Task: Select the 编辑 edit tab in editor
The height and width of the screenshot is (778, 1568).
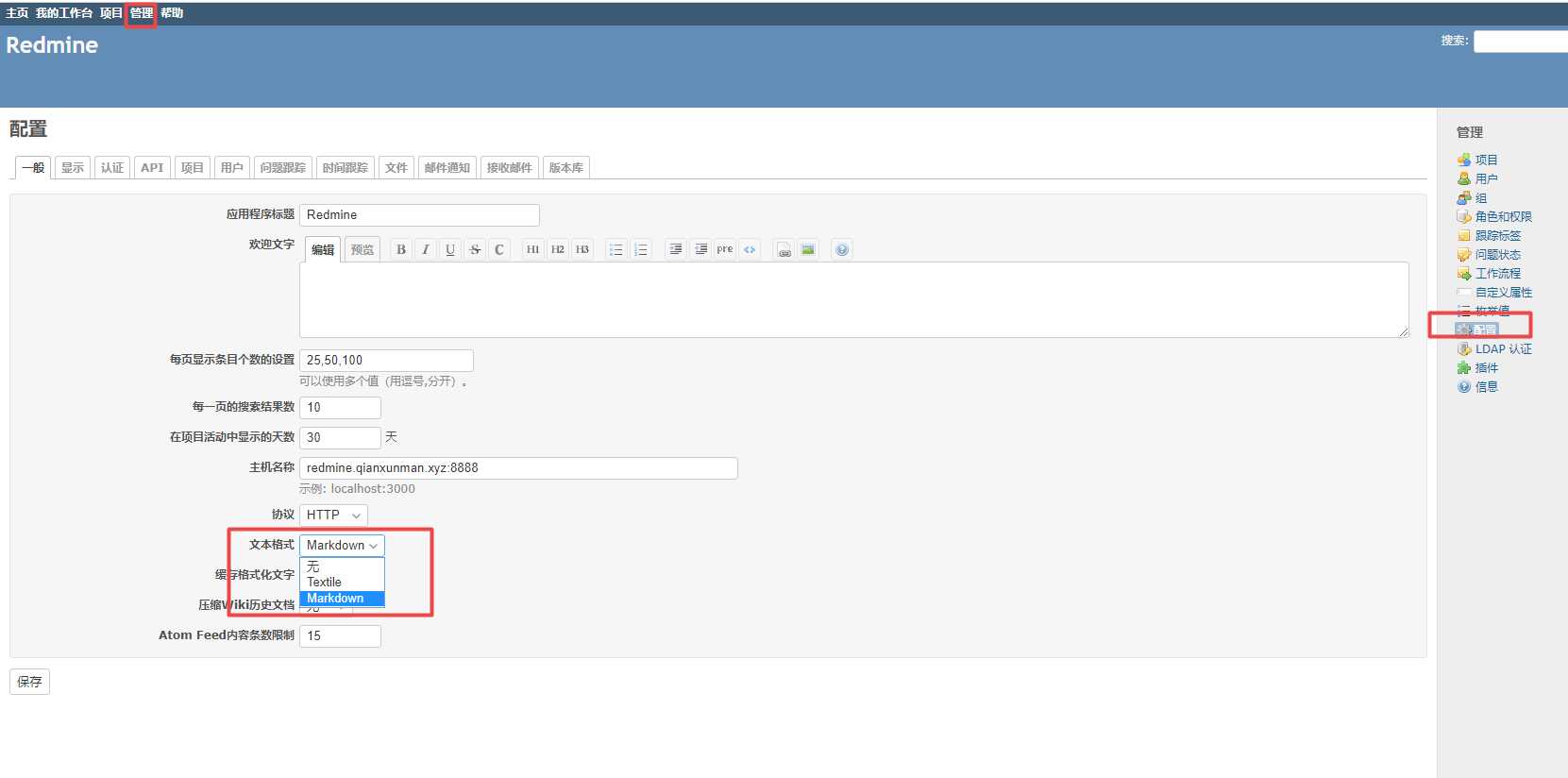Action: (x=323, y=249)
